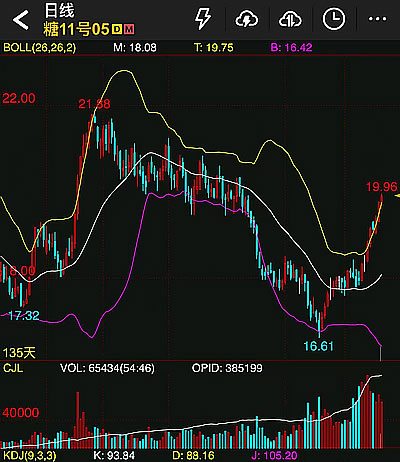Switch the CJL volume indicator label
The image size is (400, 462).
point(13,368)
